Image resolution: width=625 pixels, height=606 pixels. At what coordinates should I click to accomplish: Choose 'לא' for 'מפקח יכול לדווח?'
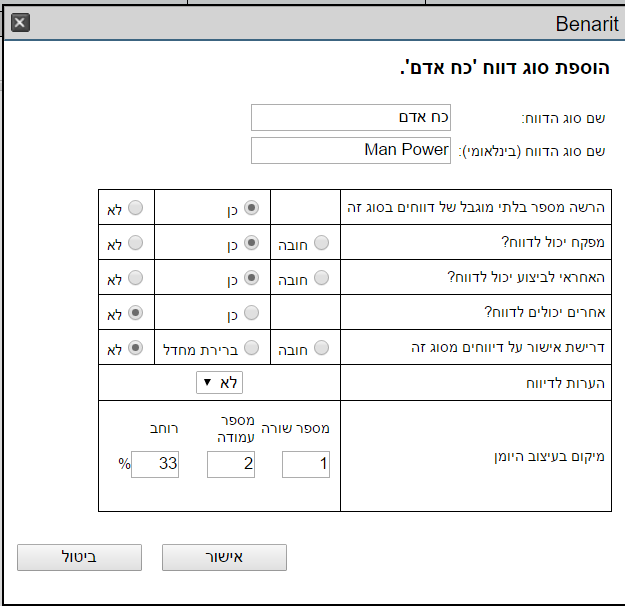click(136, 243)
